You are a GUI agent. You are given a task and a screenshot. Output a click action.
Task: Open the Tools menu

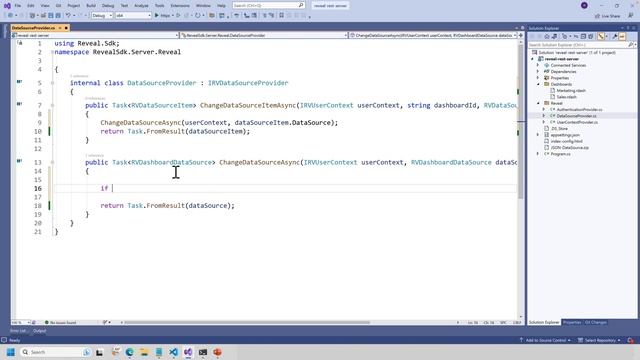[x=160, y=6]
